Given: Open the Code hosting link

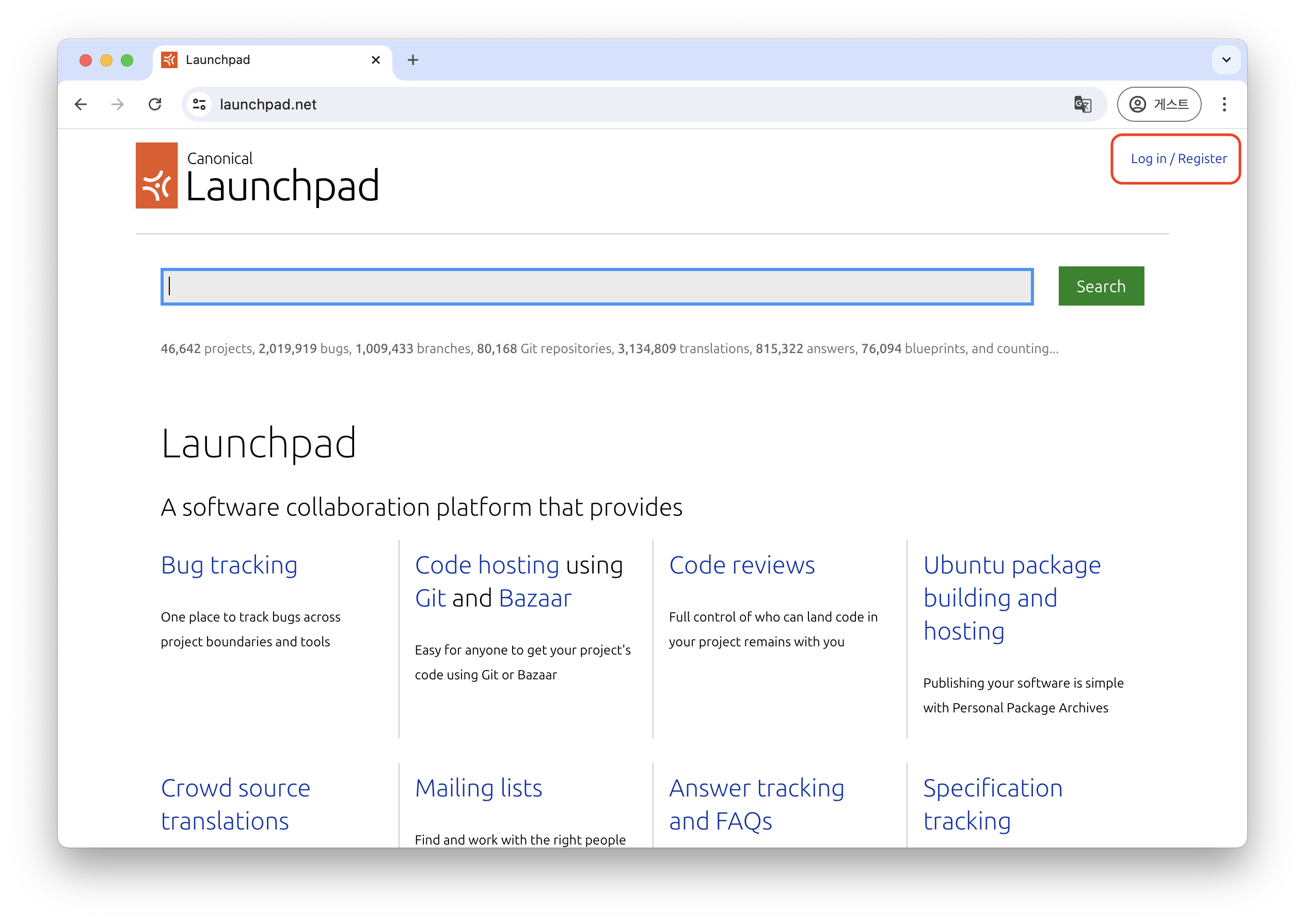Looking at the screenshot, I should pyautogui.click(x=486, y=565).
